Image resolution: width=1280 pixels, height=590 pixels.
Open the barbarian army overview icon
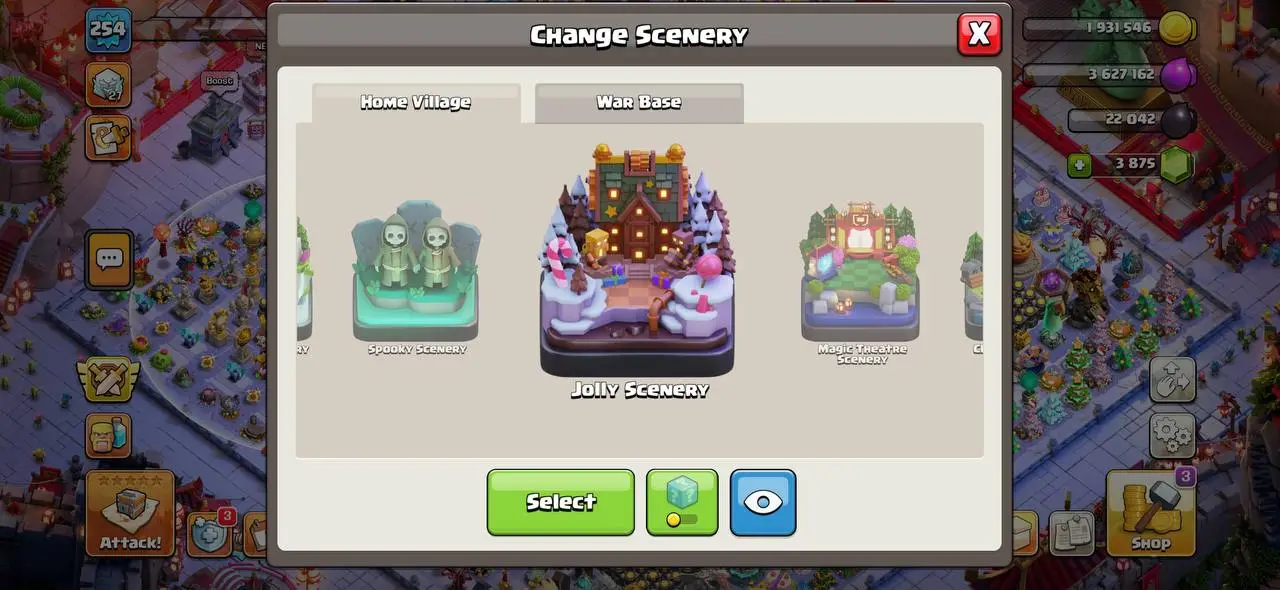(x=108, y=436)
